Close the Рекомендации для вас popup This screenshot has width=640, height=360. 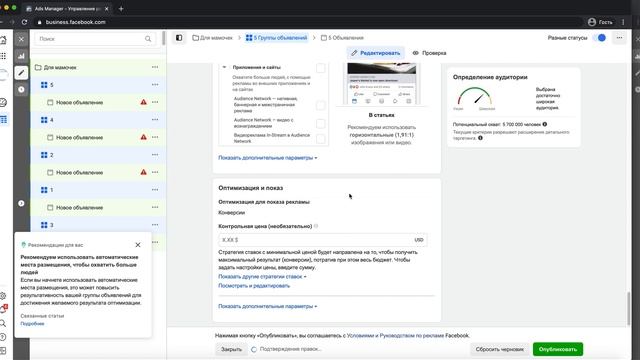pos(138,245)
